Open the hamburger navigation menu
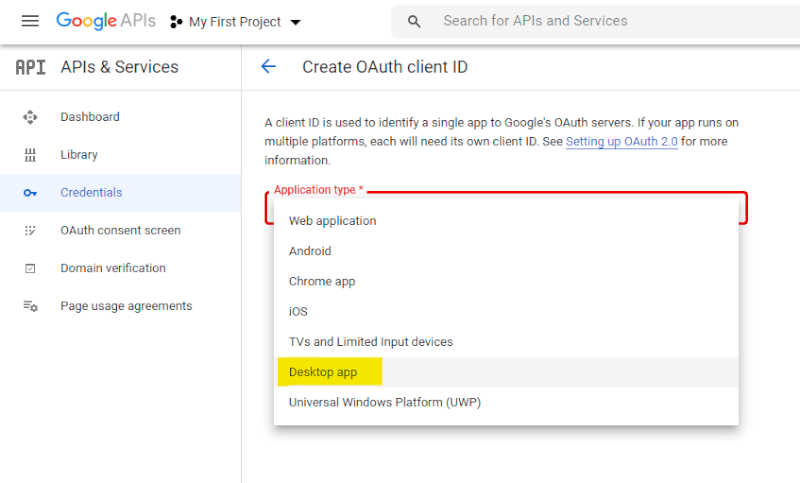800x483 pixels. pos(30,21)
